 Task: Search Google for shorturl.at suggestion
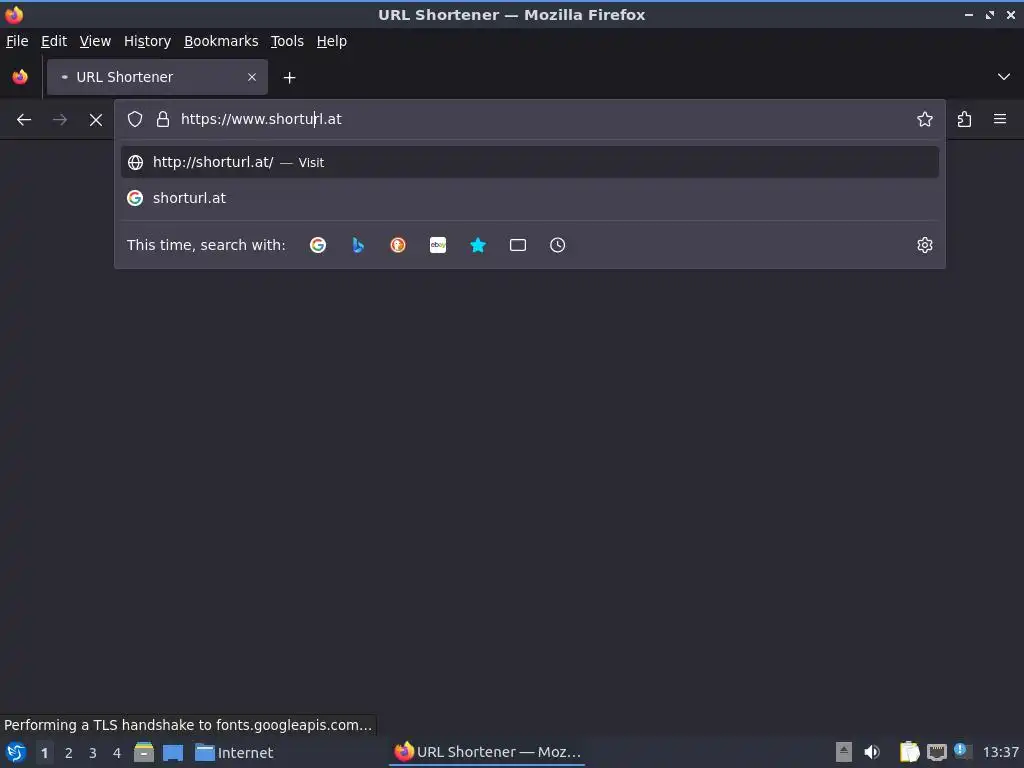pos(530,198)
